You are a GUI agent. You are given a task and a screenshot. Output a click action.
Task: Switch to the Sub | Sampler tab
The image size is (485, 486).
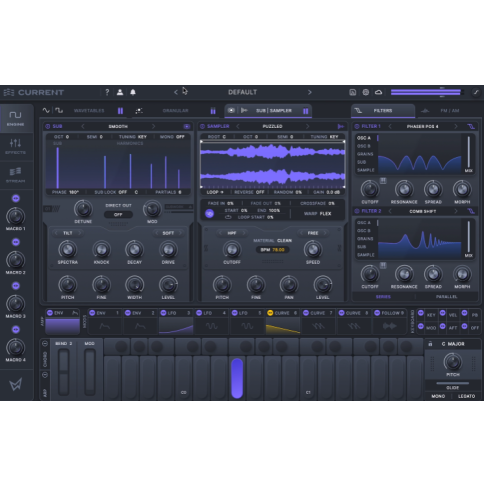(x=268, y=111)
